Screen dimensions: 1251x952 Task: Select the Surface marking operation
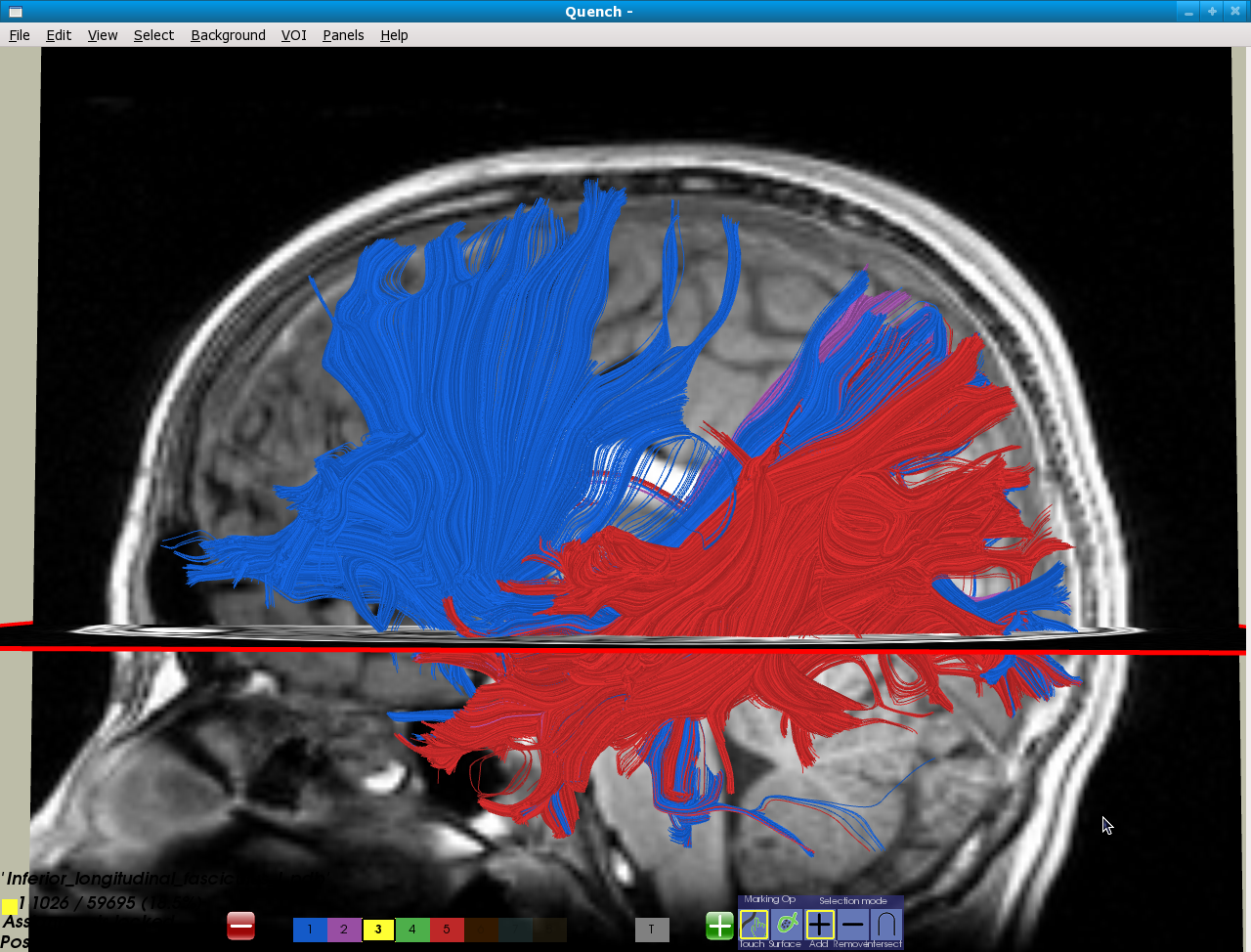coord(786,924)
